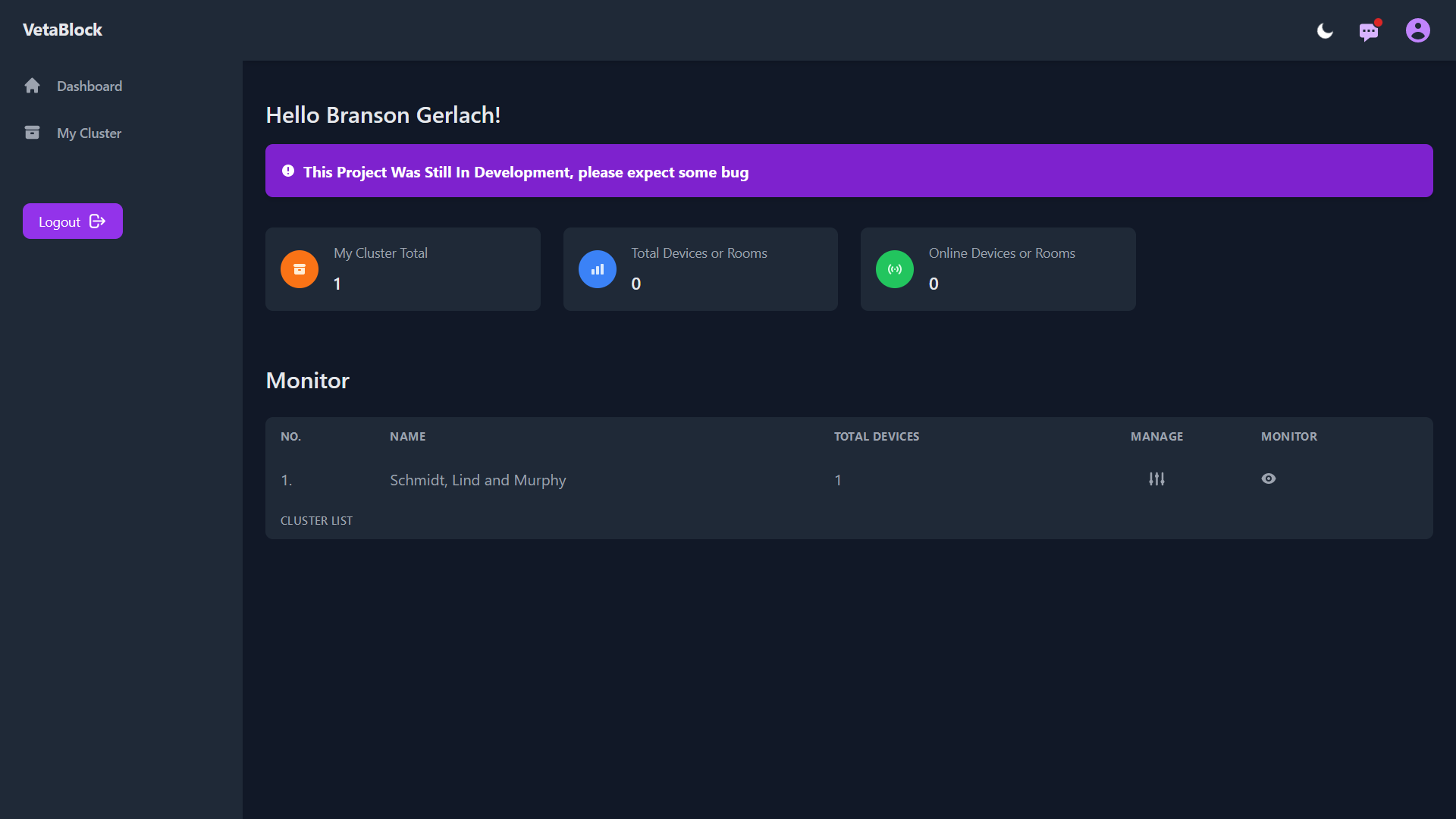Image resolution: width=1456 pixels, height=819 pixels.
Task: View monitor eye icon for cluster
Action: coord(1269,479)
